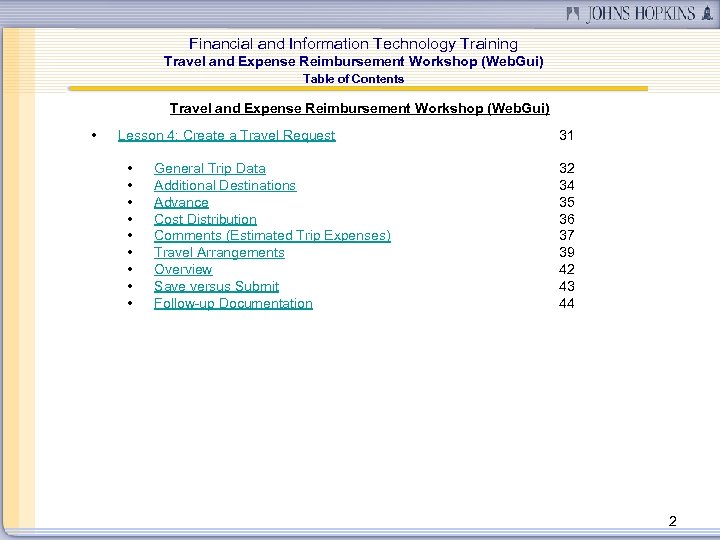Click page number 44 for Follow-up Documentation
The height and width of the screenshot is (540, 720).
(567, 304)
